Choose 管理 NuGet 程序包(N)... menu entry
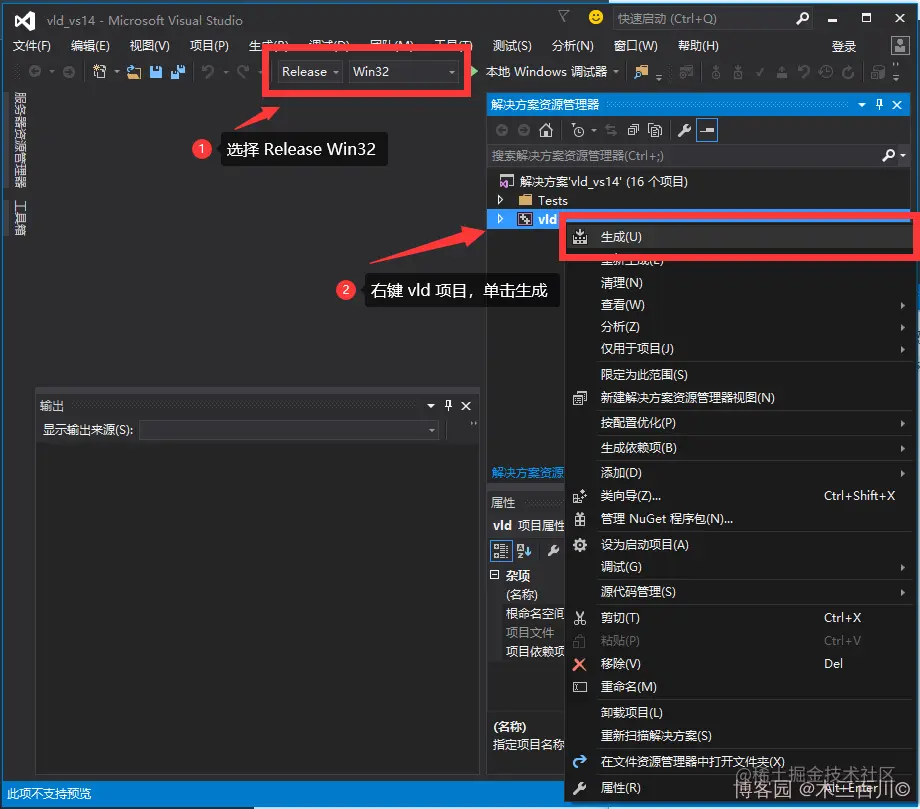Screen dimensions: 920x809 pos(739,519)
